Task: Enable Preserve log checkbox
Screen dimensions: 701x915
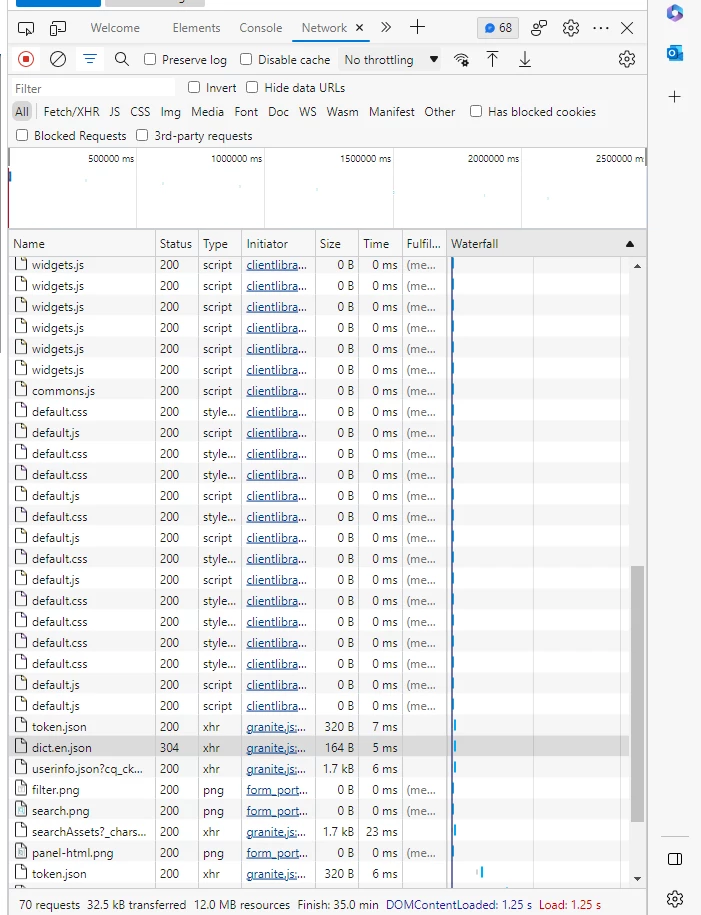Action: tap(150, 59)
